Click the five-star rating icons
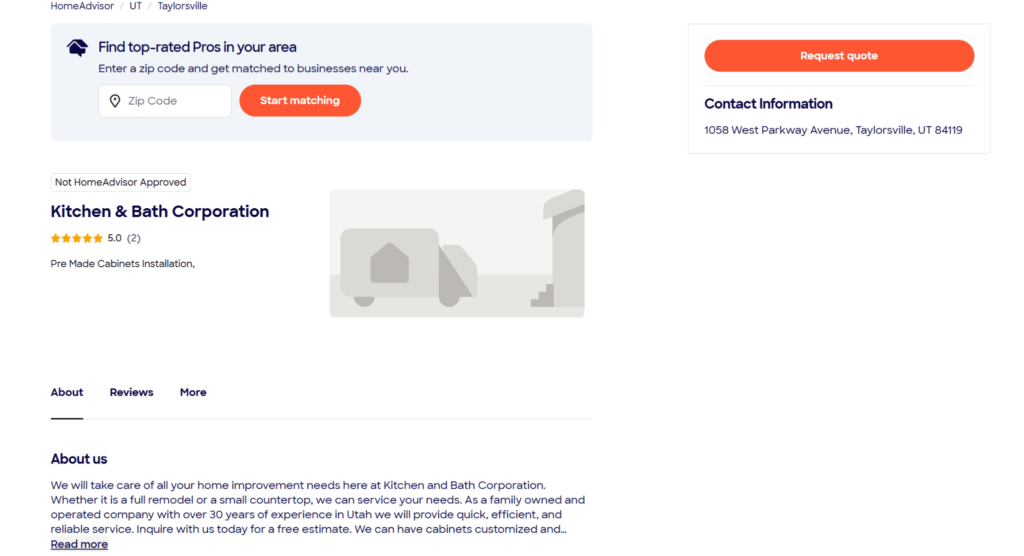The width and height of the screenshot is (1024, 556). pyautogui.click(x=77, y=238)
